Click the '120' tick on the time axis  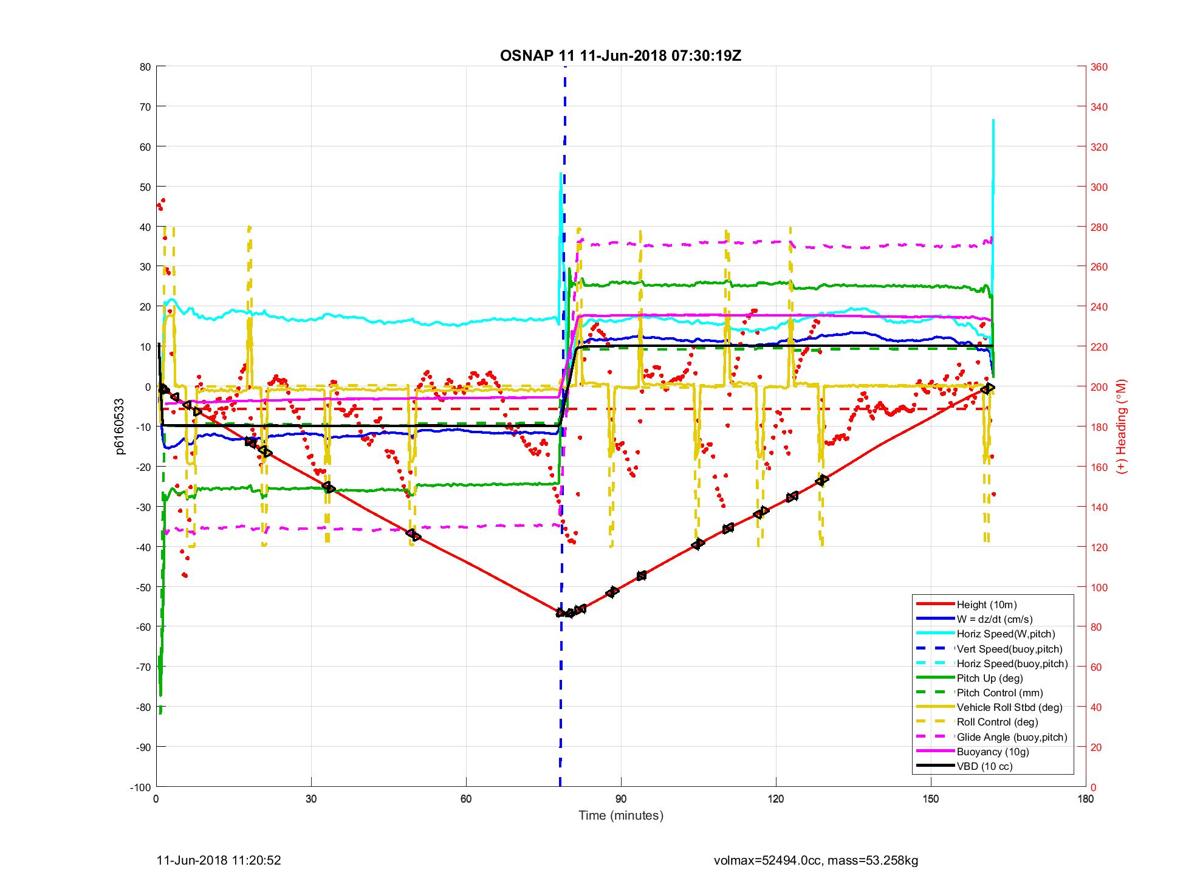click(776, 800)
